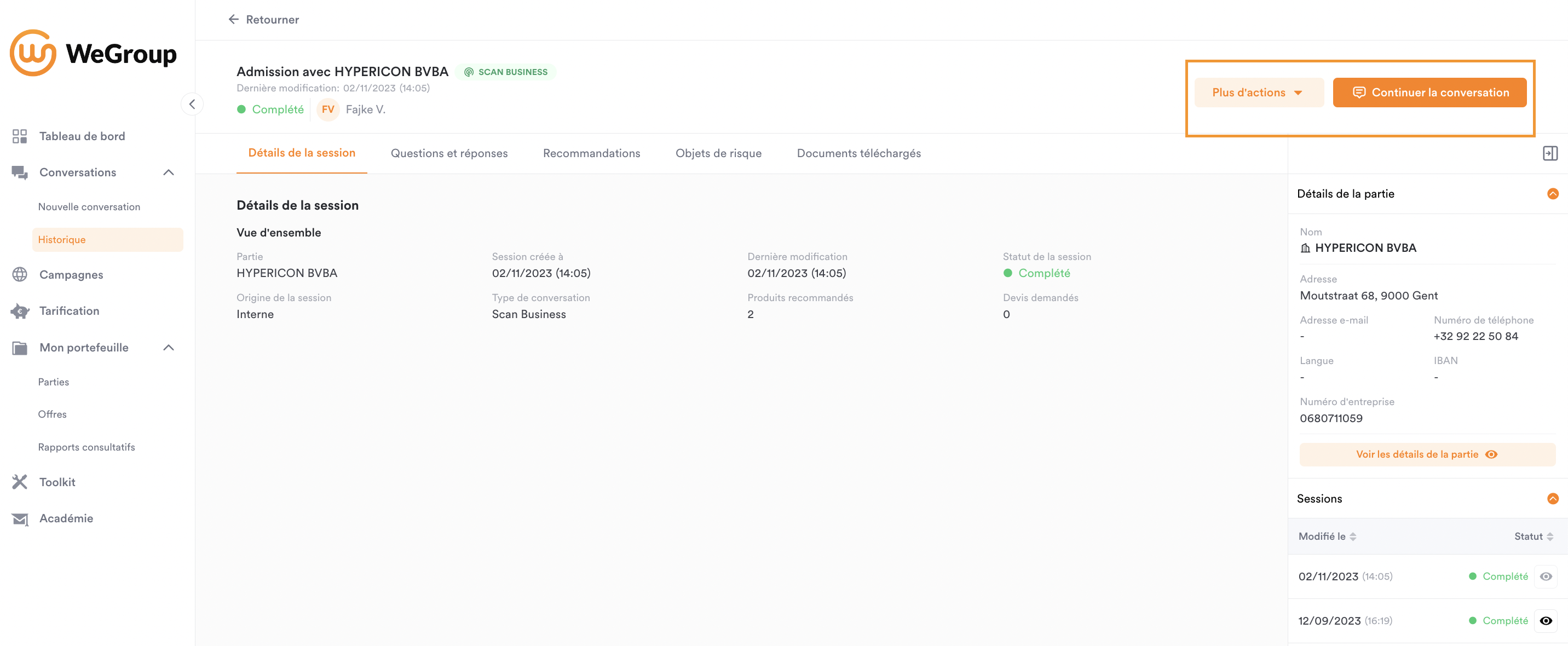Open Historique in sidebar
This screenshot has width=1568, height=646.
(108, 240)
